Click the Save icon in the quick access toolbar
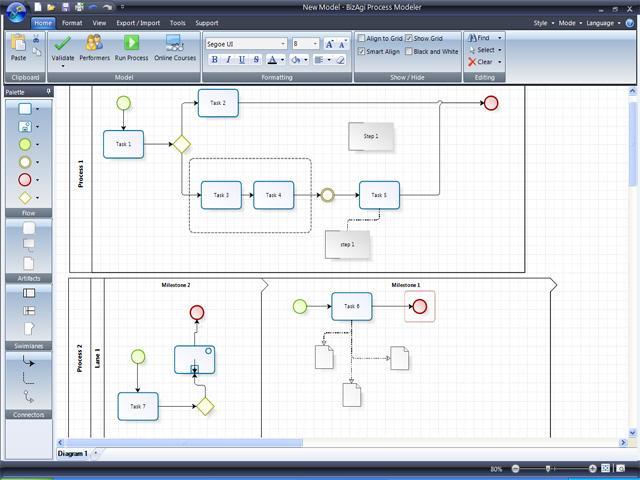The height and width of the screenshot is (480, 640). [65, 7]
